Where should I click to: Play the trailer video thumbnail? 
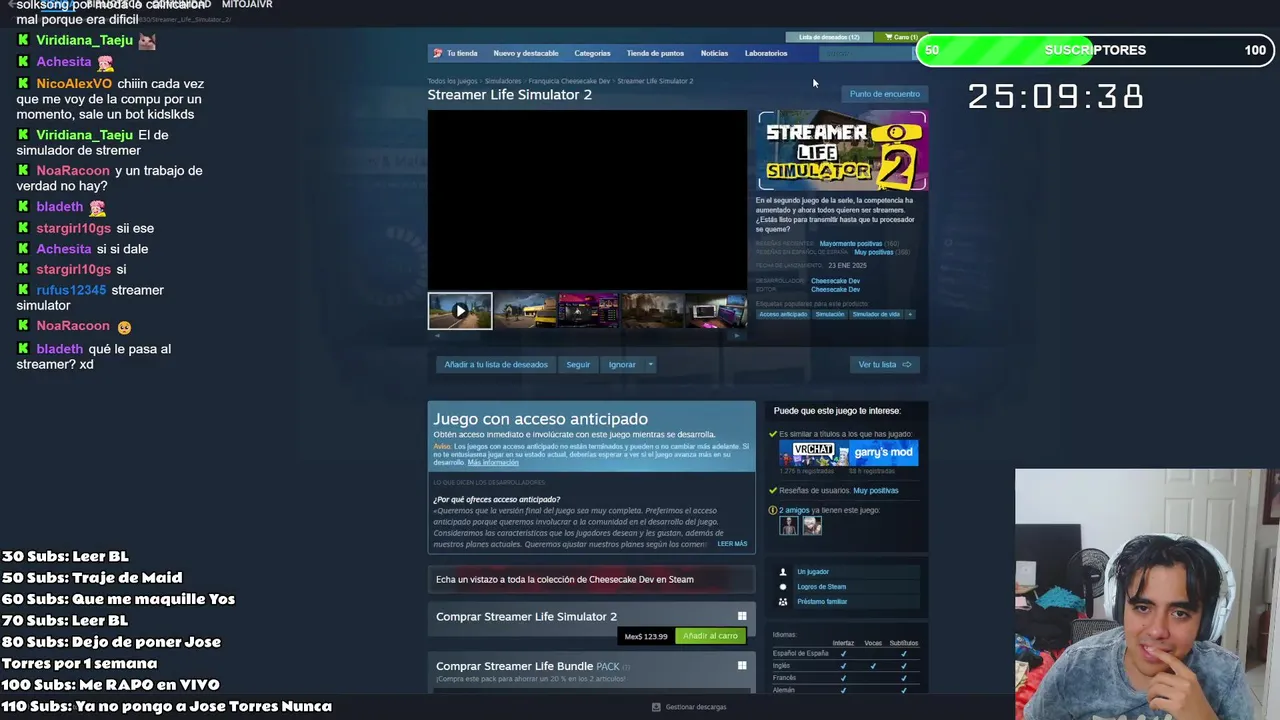coord(460,311)
